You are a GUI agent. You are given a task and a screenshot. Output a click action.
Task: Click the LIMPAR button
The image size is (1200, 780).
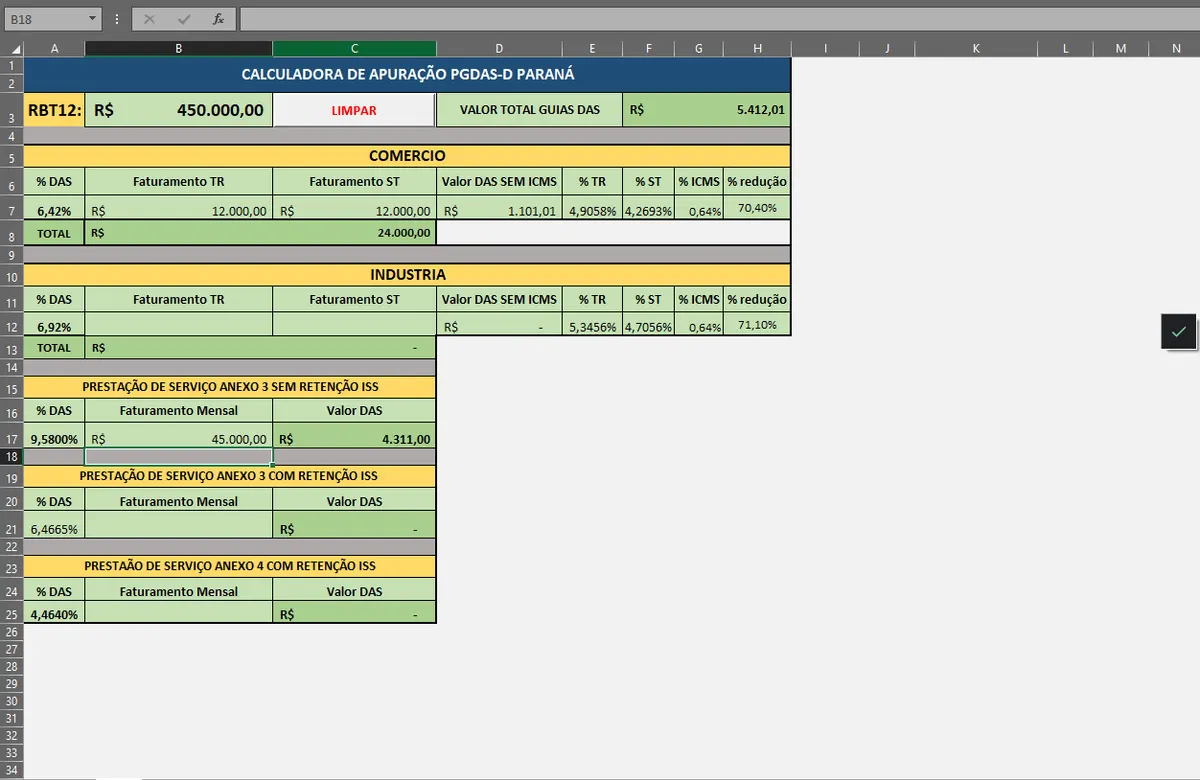[x=354, y=110]
